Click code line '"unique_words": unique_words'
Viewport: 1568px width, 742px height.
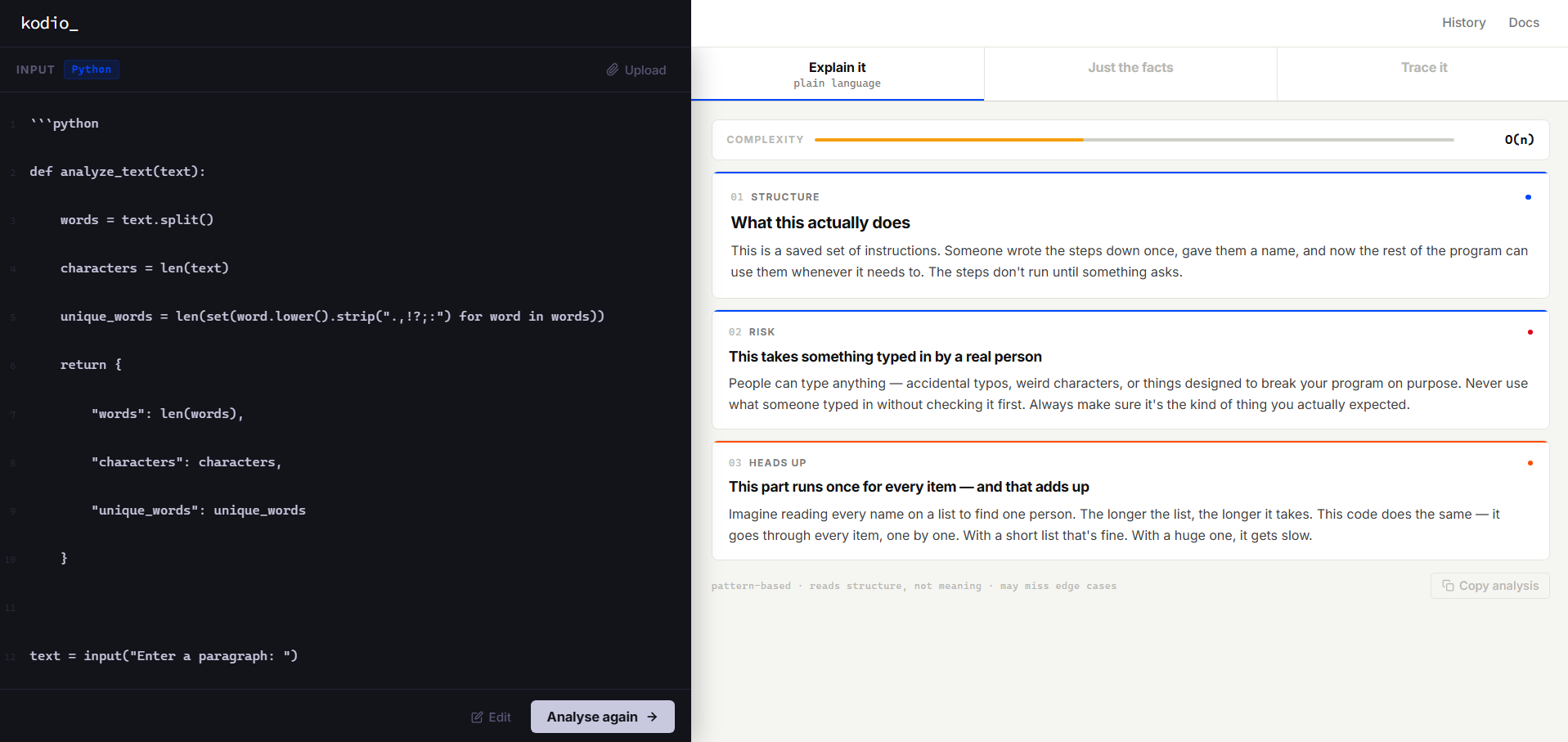(199, 510)
